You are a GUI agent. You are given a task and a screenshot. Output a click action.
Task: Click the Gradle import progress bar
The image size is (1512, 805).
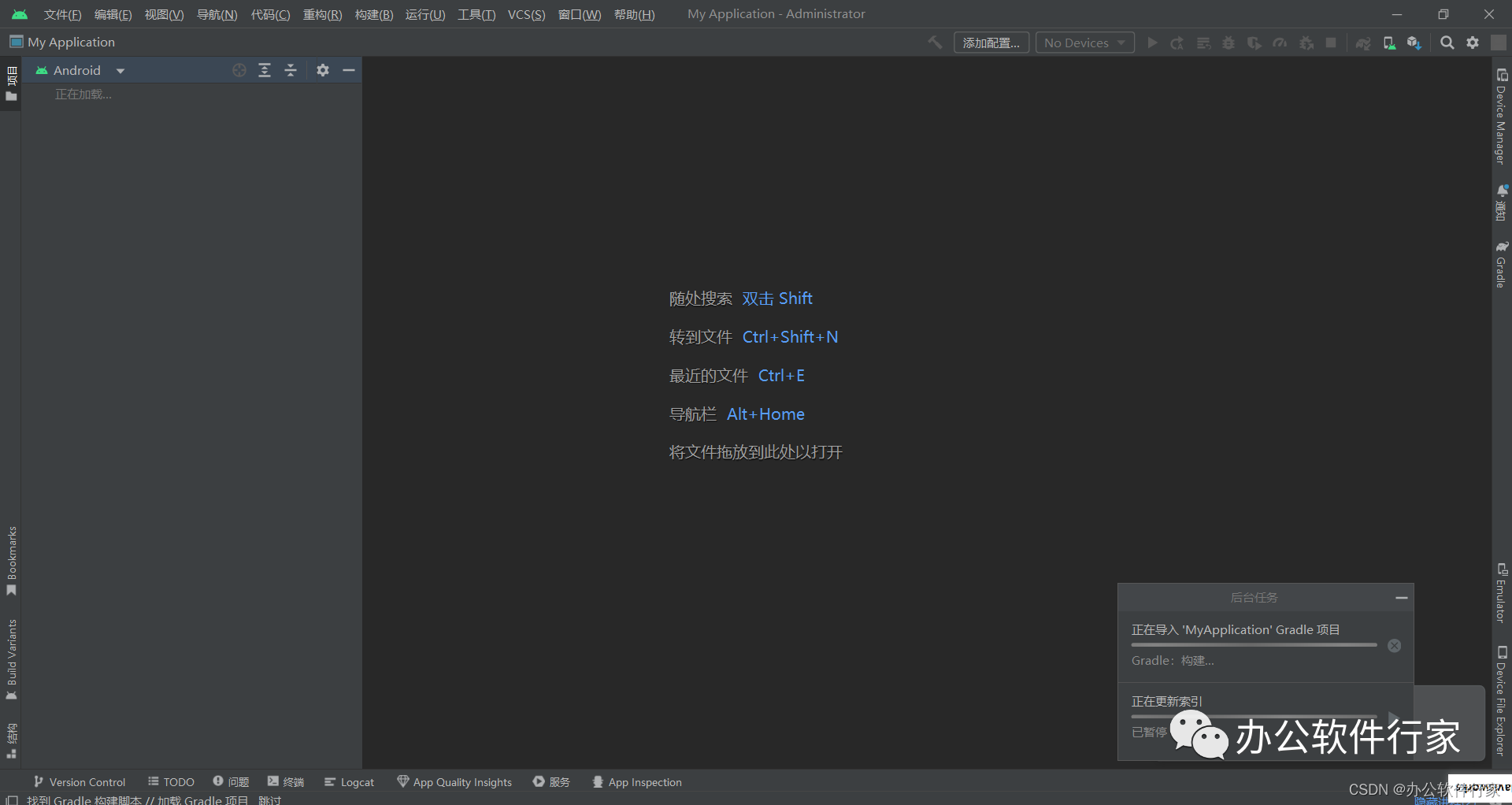click(x=1254, y=645)
